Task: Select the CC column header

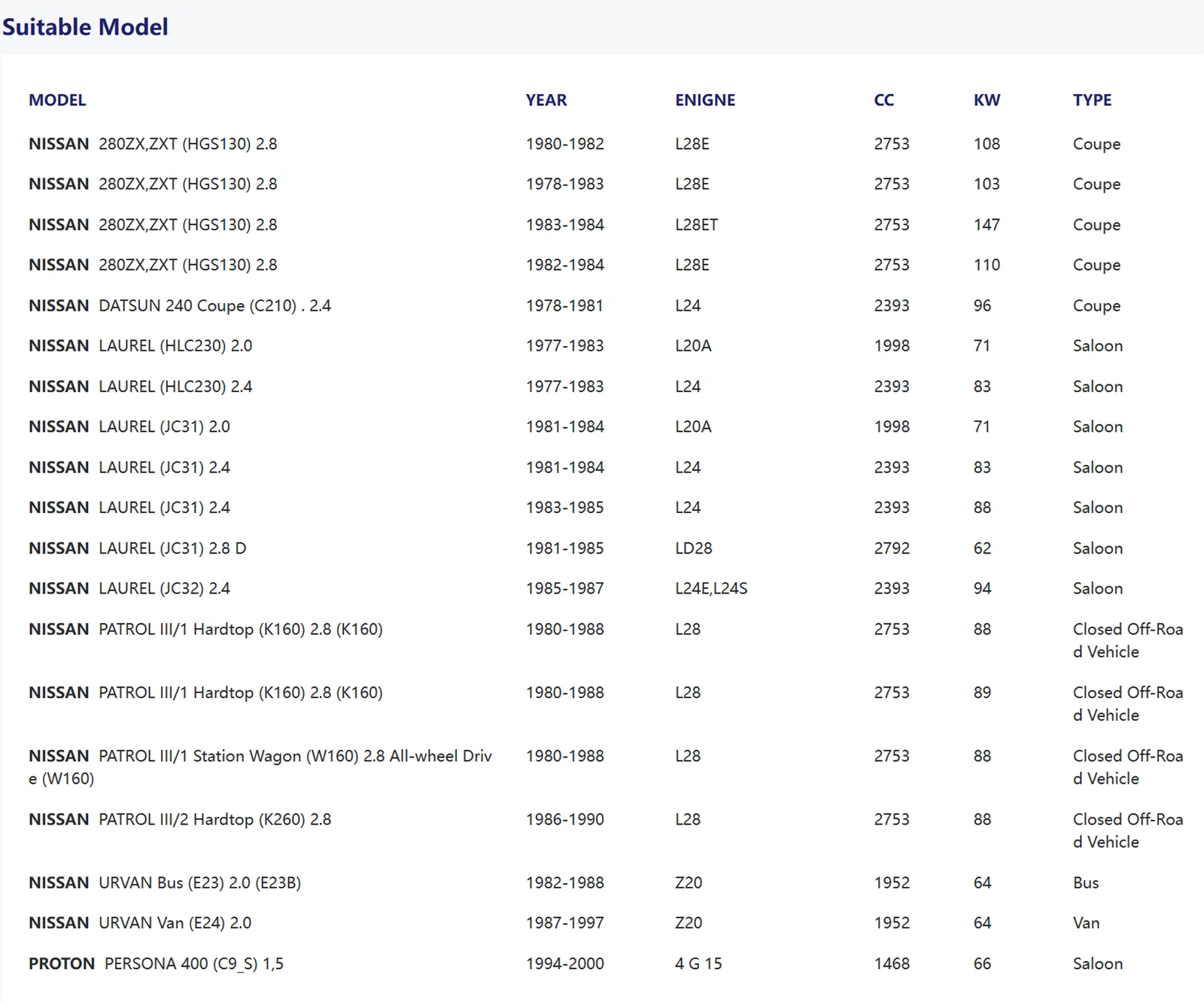Action: click(883, 100)
